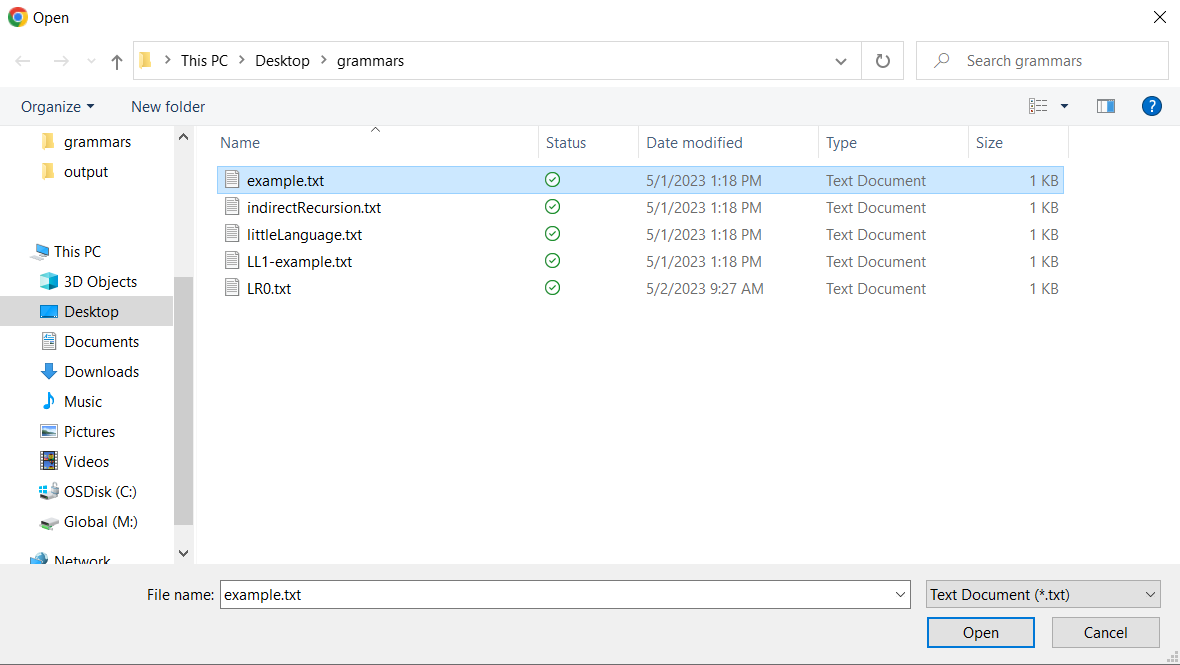Toggle the preview pane icon
Image resolution: width=1180 pixels, height=665 pixels.
pyautogui.click(x=1105, y=106)
